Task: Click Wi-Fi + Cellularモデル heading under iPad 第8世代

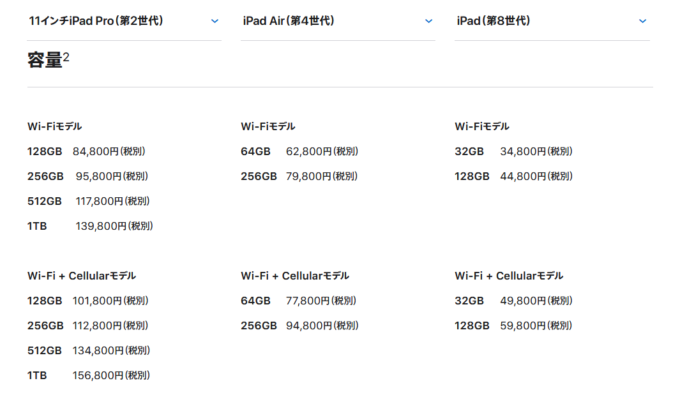Action: [509, 276]
